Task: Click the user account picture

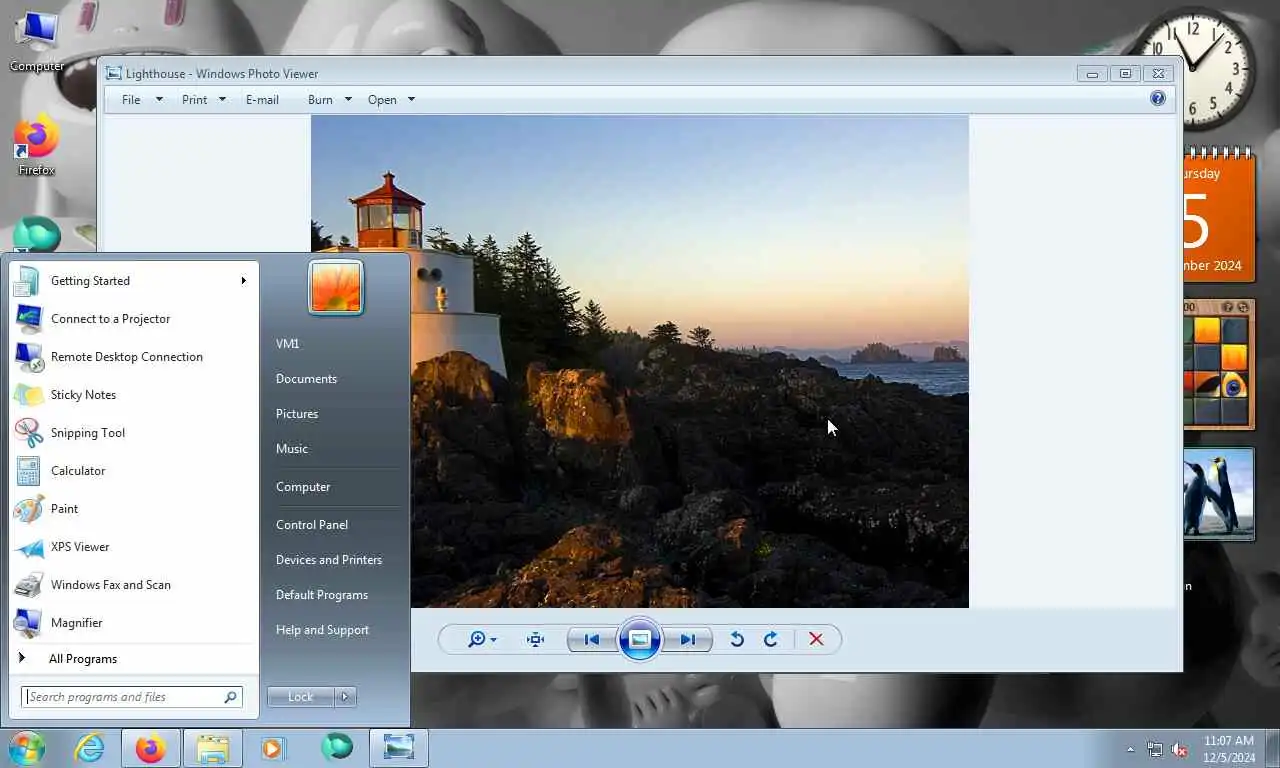Action: point(336,287)
